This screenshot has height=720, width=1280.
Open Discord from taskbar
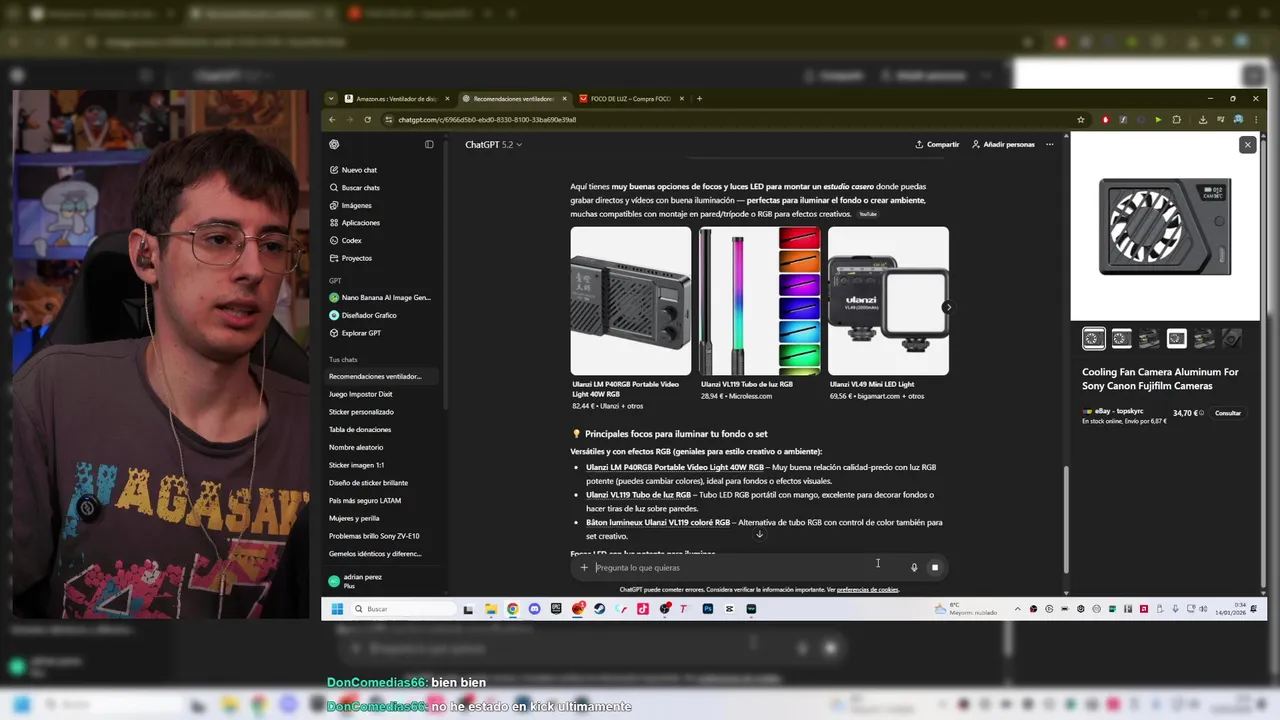[534, 609]
